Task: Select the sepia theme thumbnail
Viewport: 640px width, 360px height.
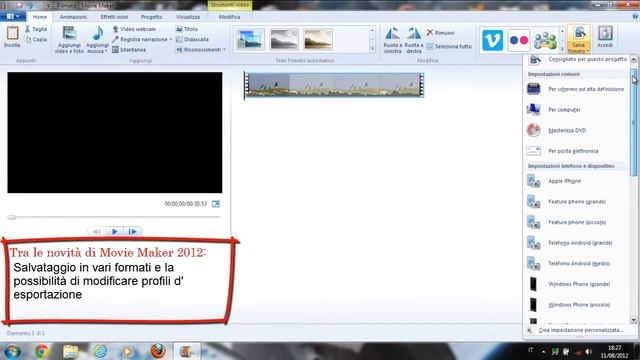Action: tap(318, 40)
